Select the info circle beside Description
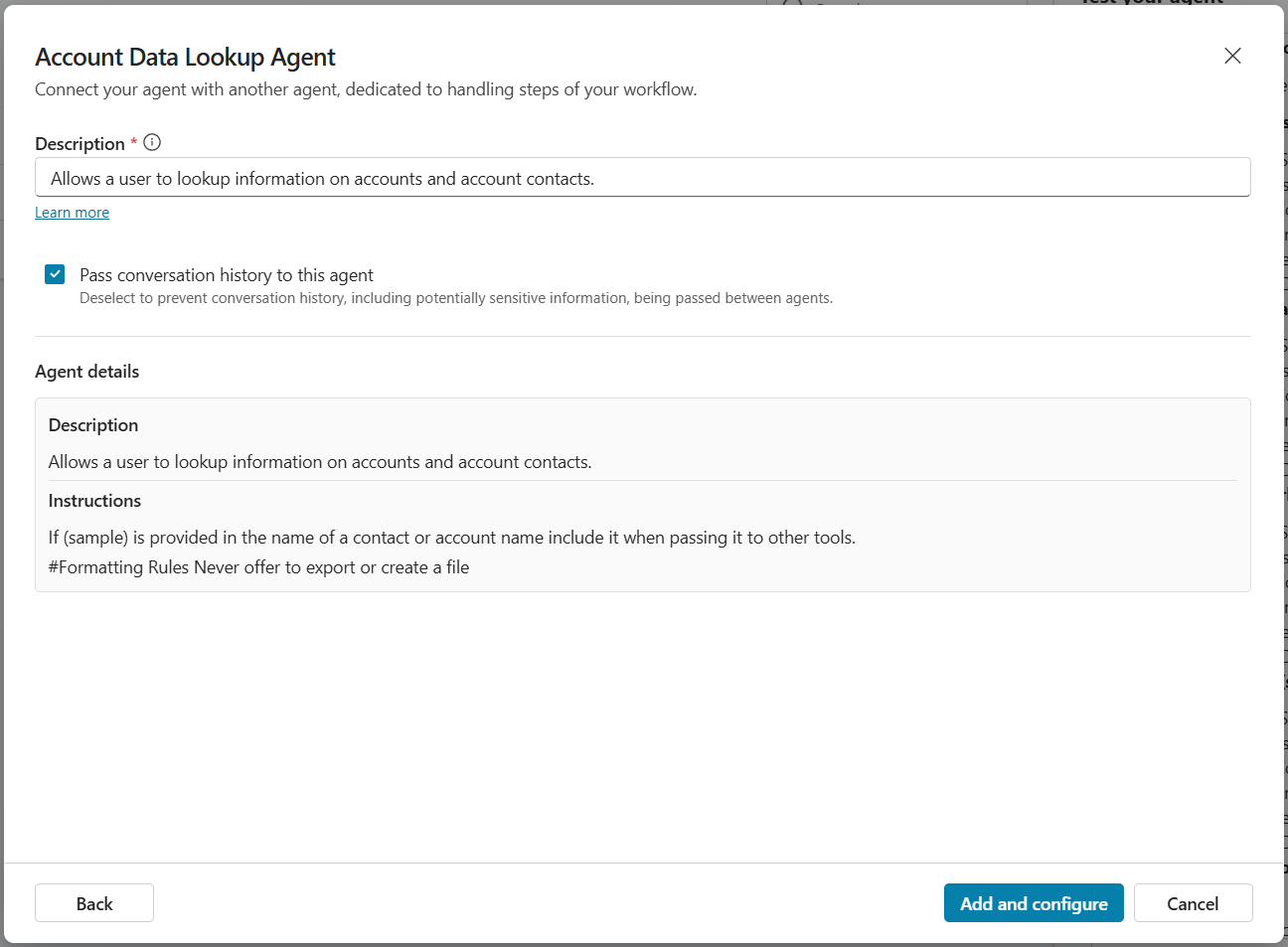The width and height of the screenshot is (1288, 947). [151, 142]
